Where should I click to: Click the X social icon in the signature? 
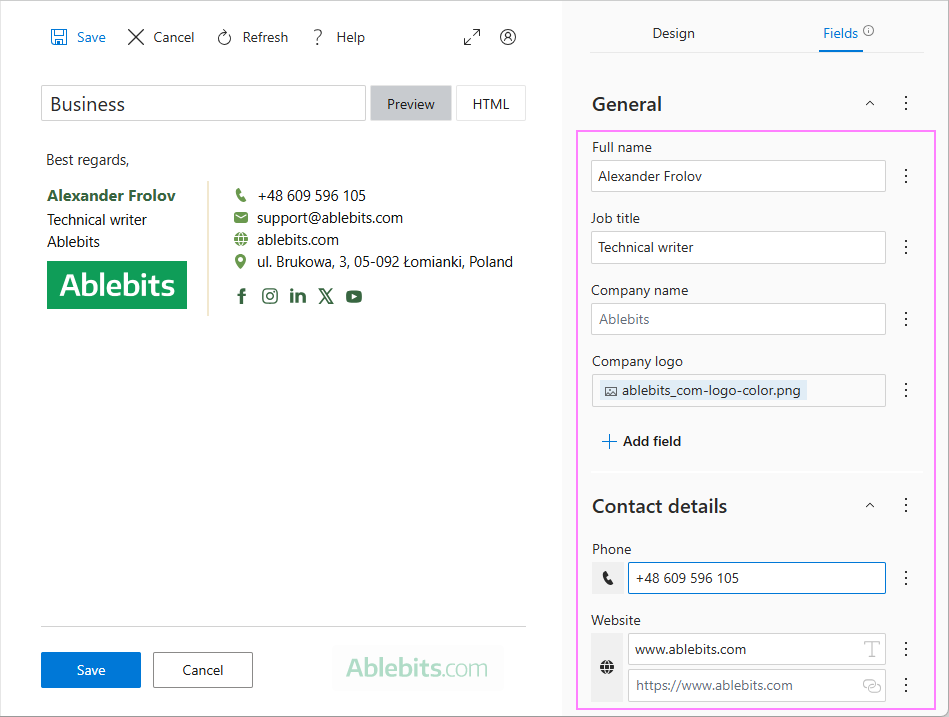[x=325, y=296]
